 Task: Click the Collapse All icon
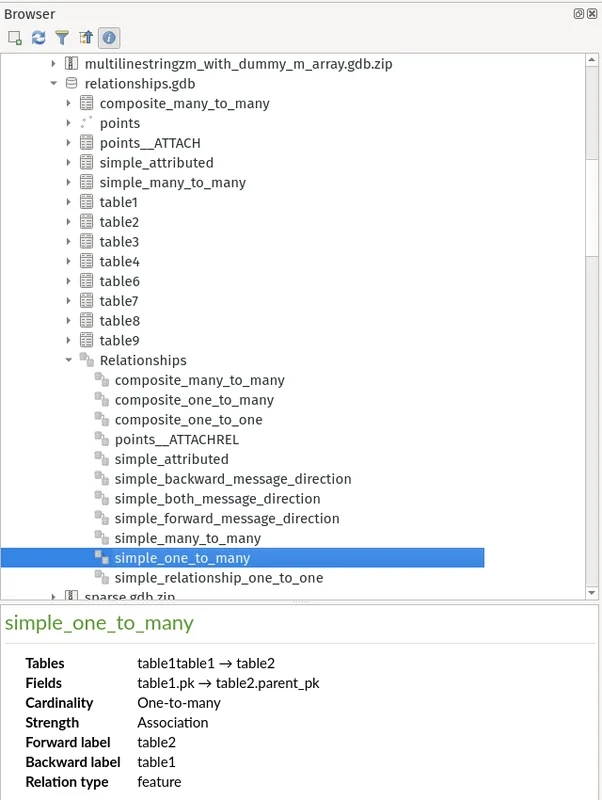tap(86, 38)
